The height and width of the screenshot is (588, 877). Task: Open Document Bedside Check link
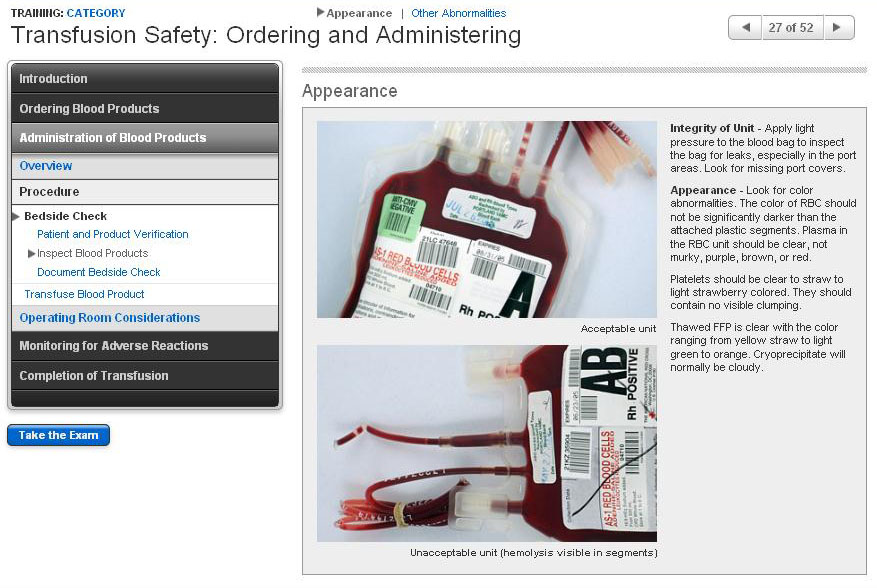(x=98, y=272)
